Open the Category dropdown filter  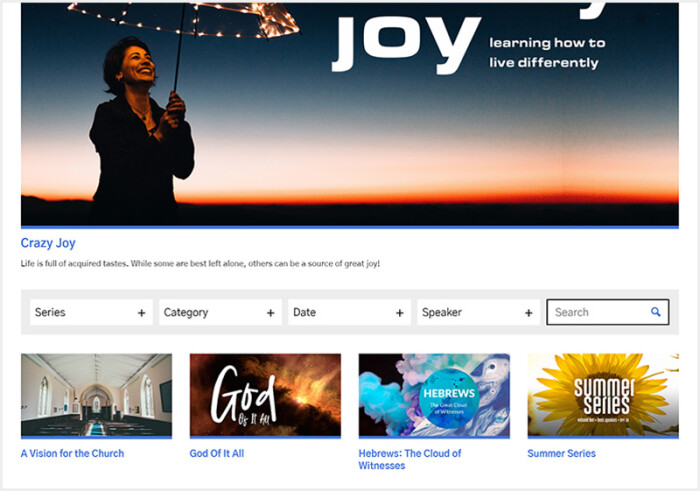(x=221, y=312)
